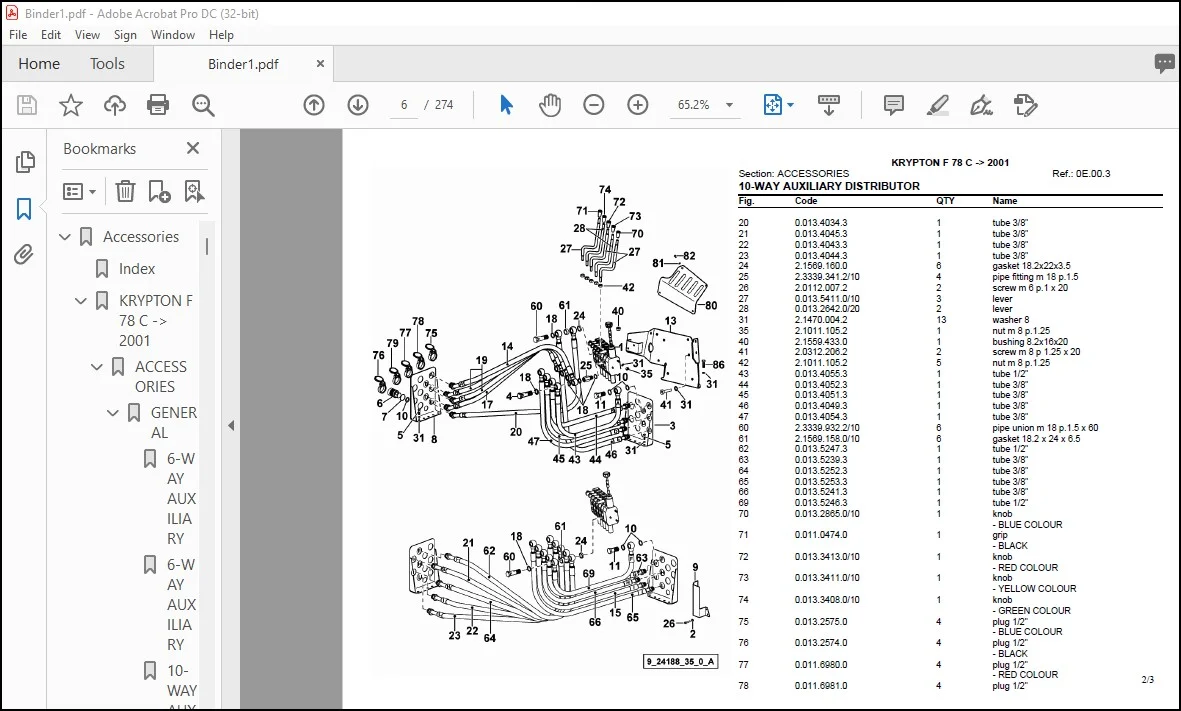The image size is (1181, 711).
Task: Click the Bookmarks panel scrollbar
Action: pos(207,246)
